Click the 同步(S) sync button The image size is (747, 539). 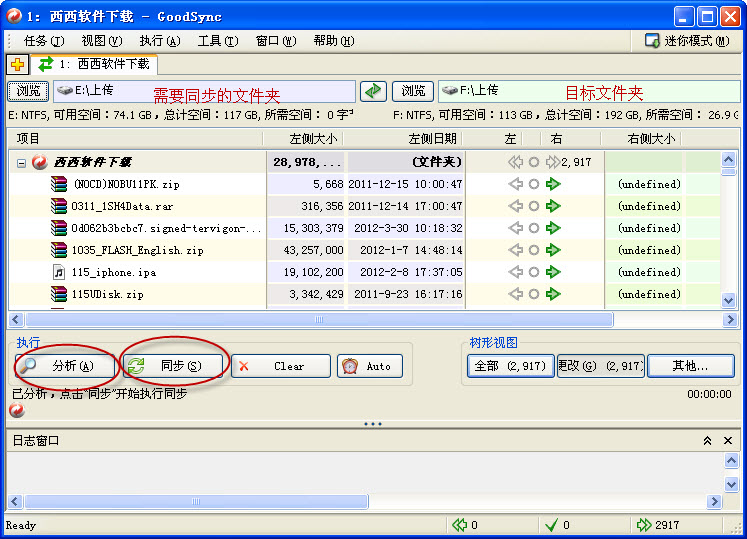173,366
